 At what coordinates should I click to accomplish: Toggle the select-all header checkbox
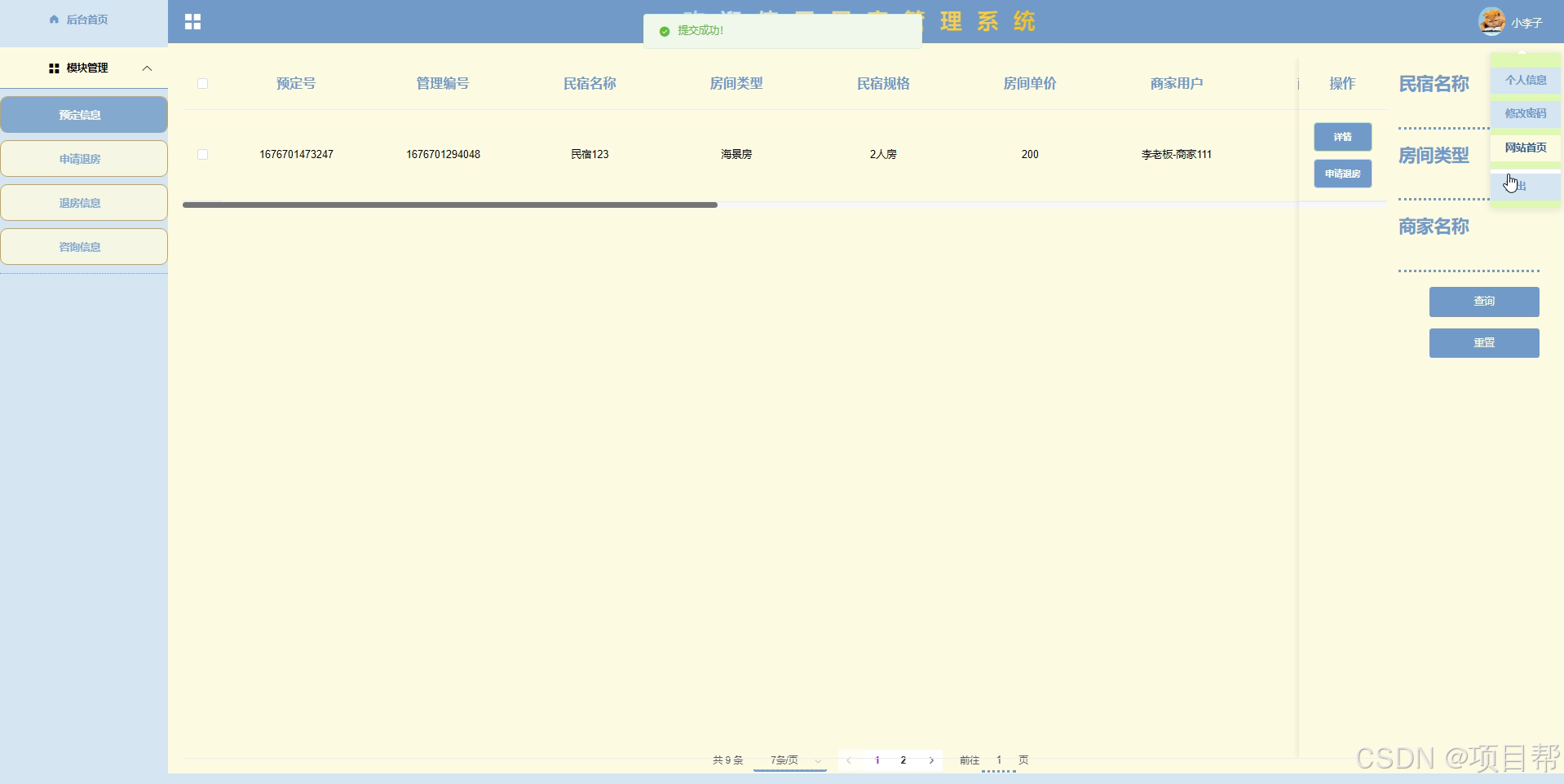202,83
